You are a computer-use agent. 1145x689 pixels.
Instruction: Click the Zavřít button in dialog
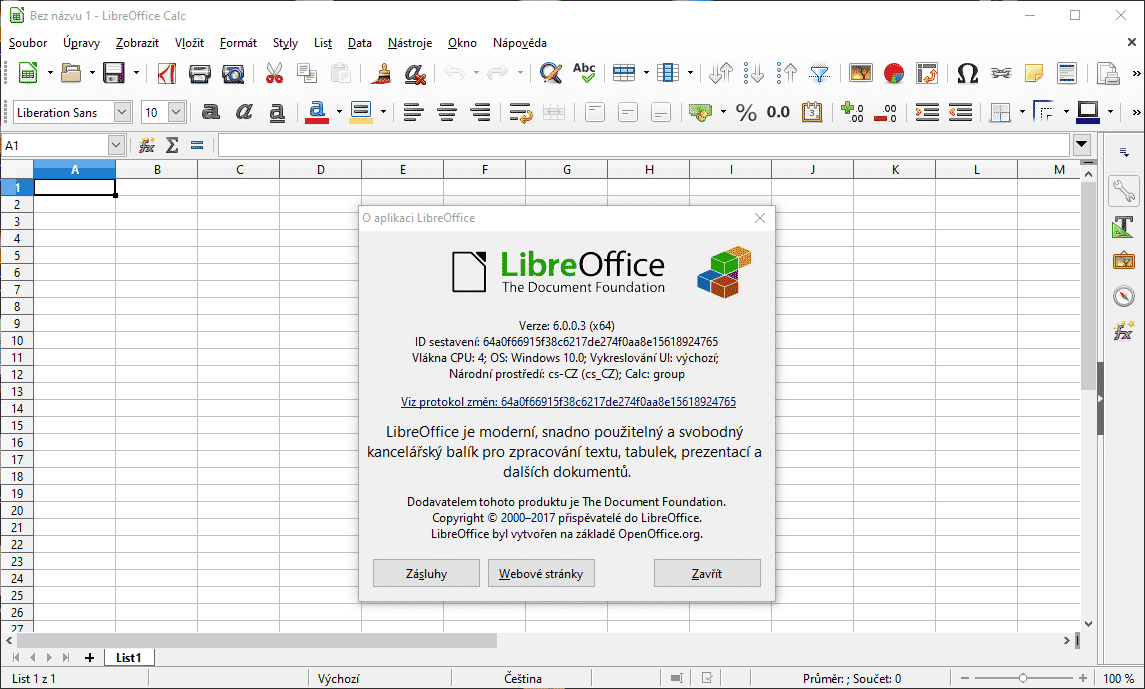click(707, 573)
